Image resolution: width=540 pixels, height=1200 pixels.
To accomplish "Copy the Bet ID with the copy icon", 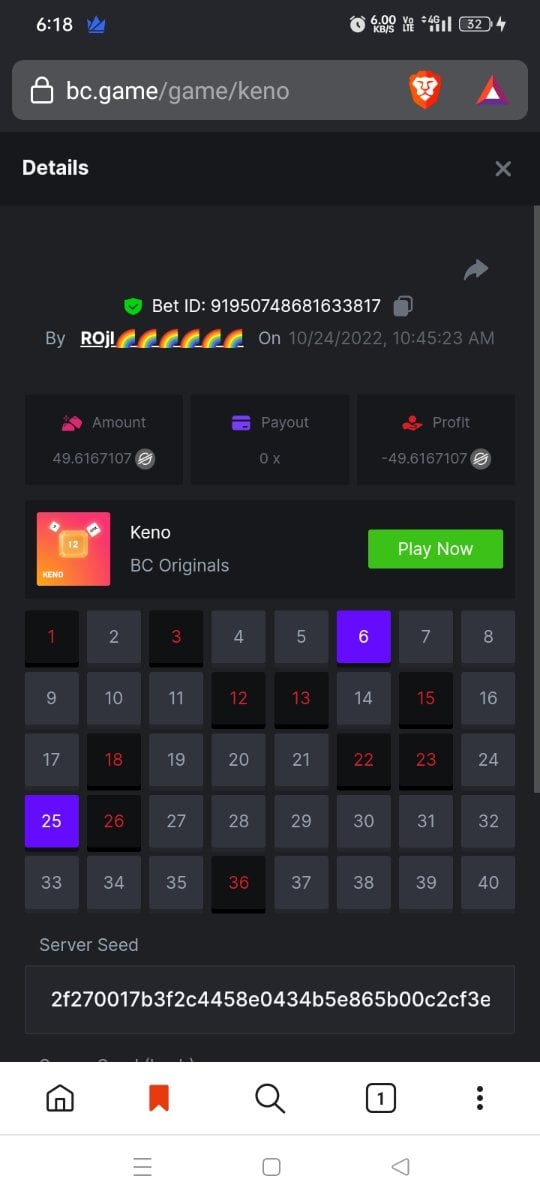I will pos(403,306).
